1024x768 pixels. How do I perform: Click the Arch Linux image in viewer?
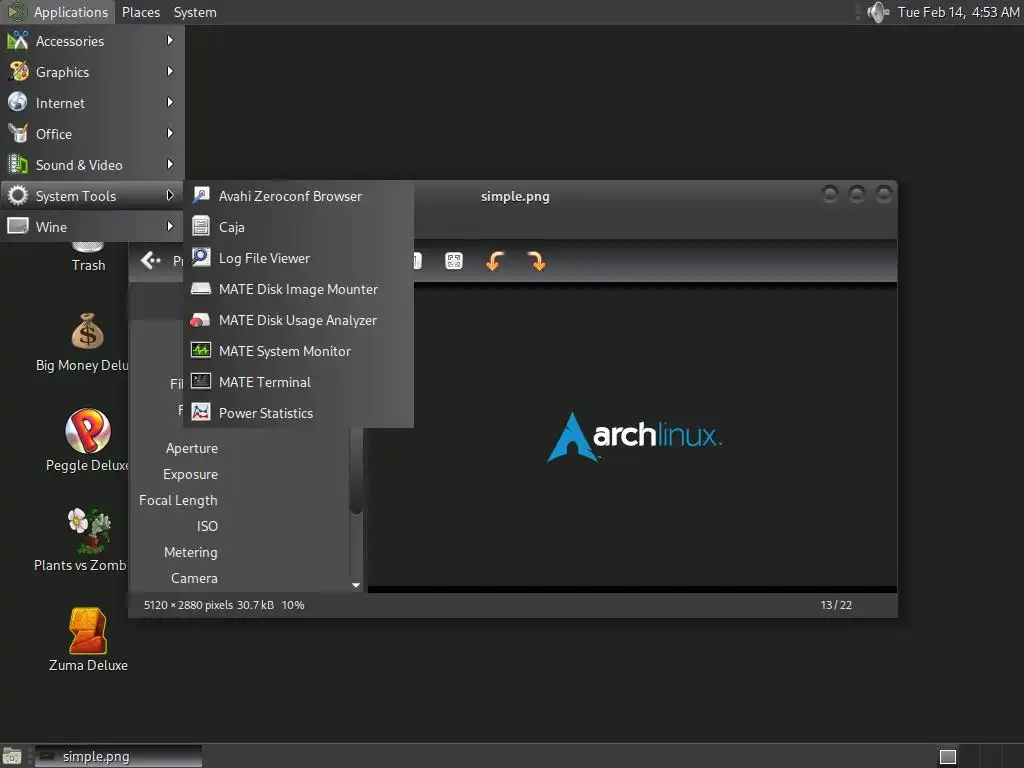point(632,436)
